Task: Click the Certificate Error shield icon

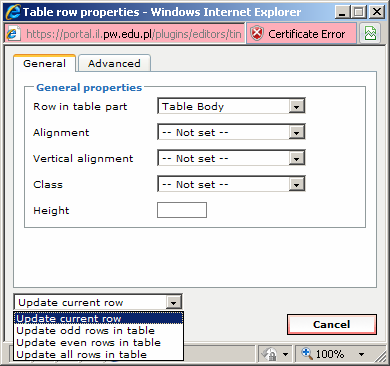Action: [x=257, y=33]
